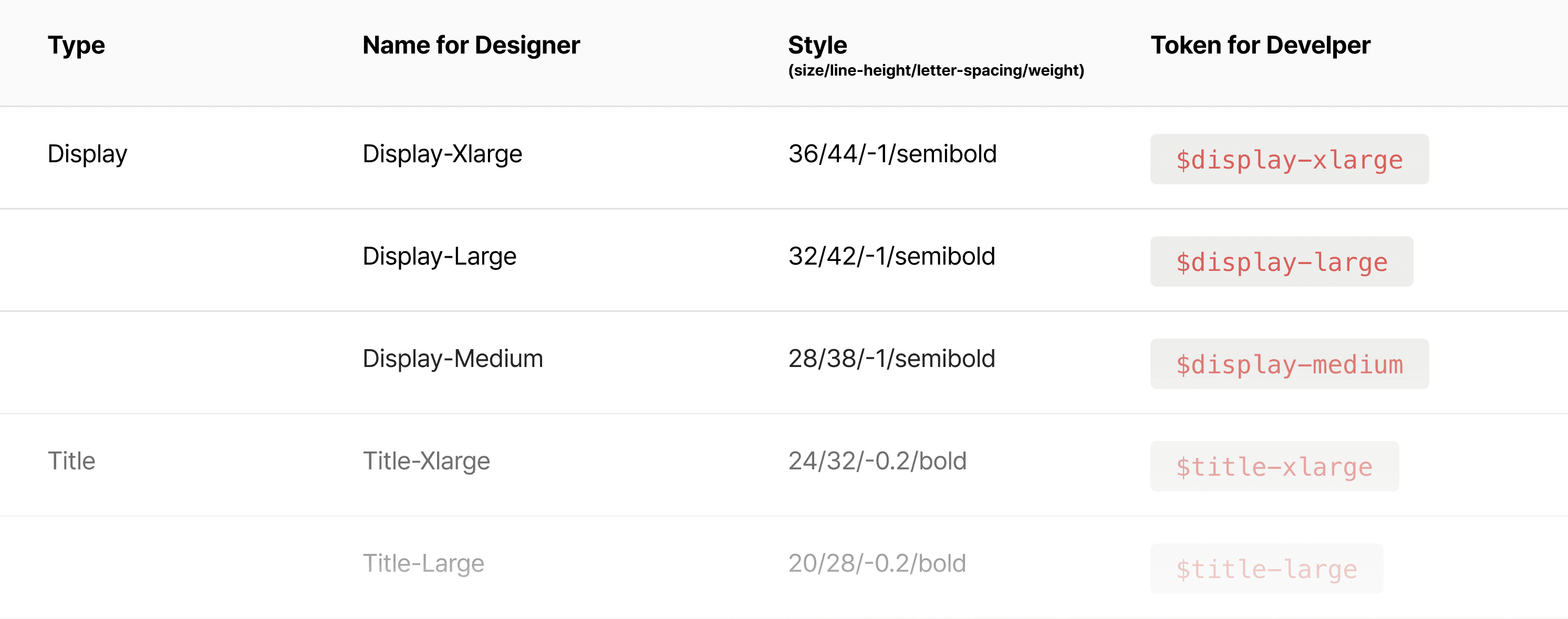Click the Display-Medium designer name

452,359
